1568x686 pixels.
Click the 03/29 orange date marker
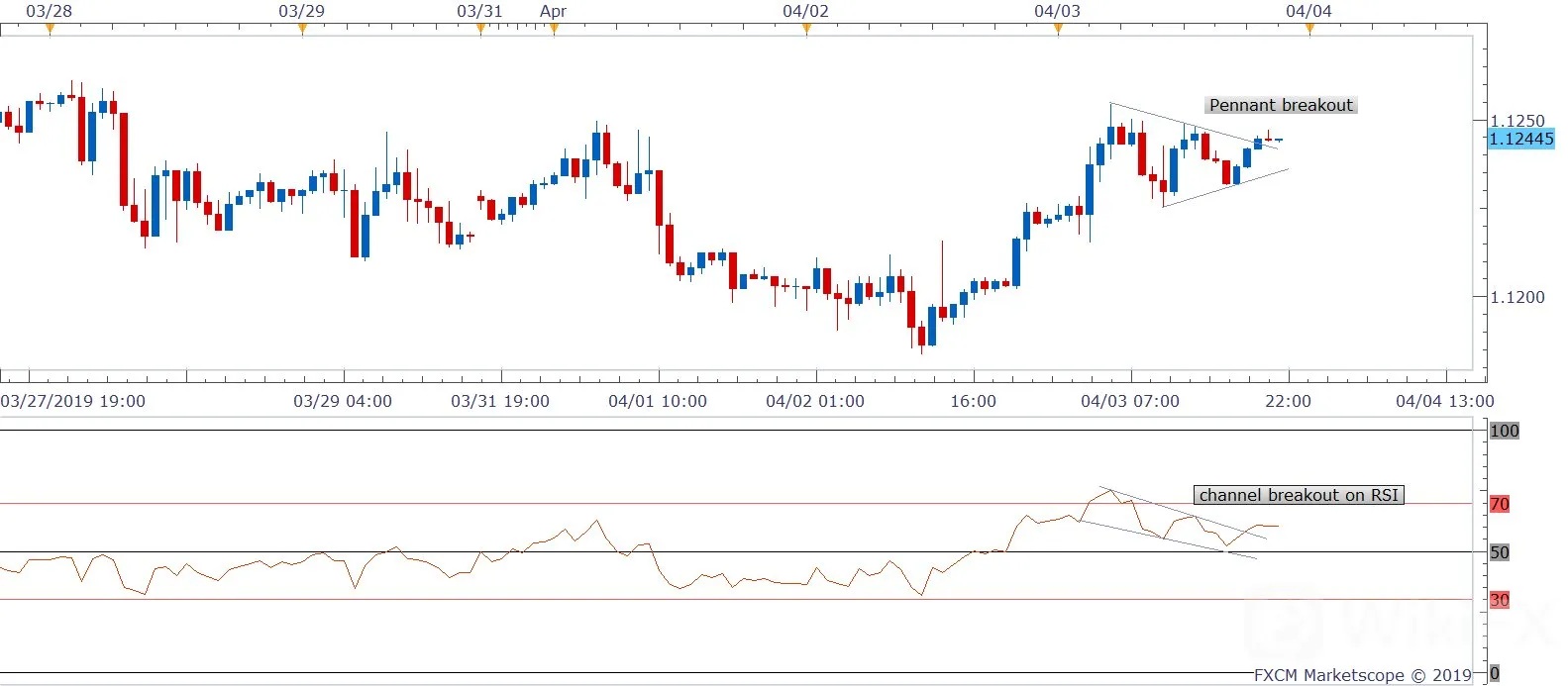[302, 29]
